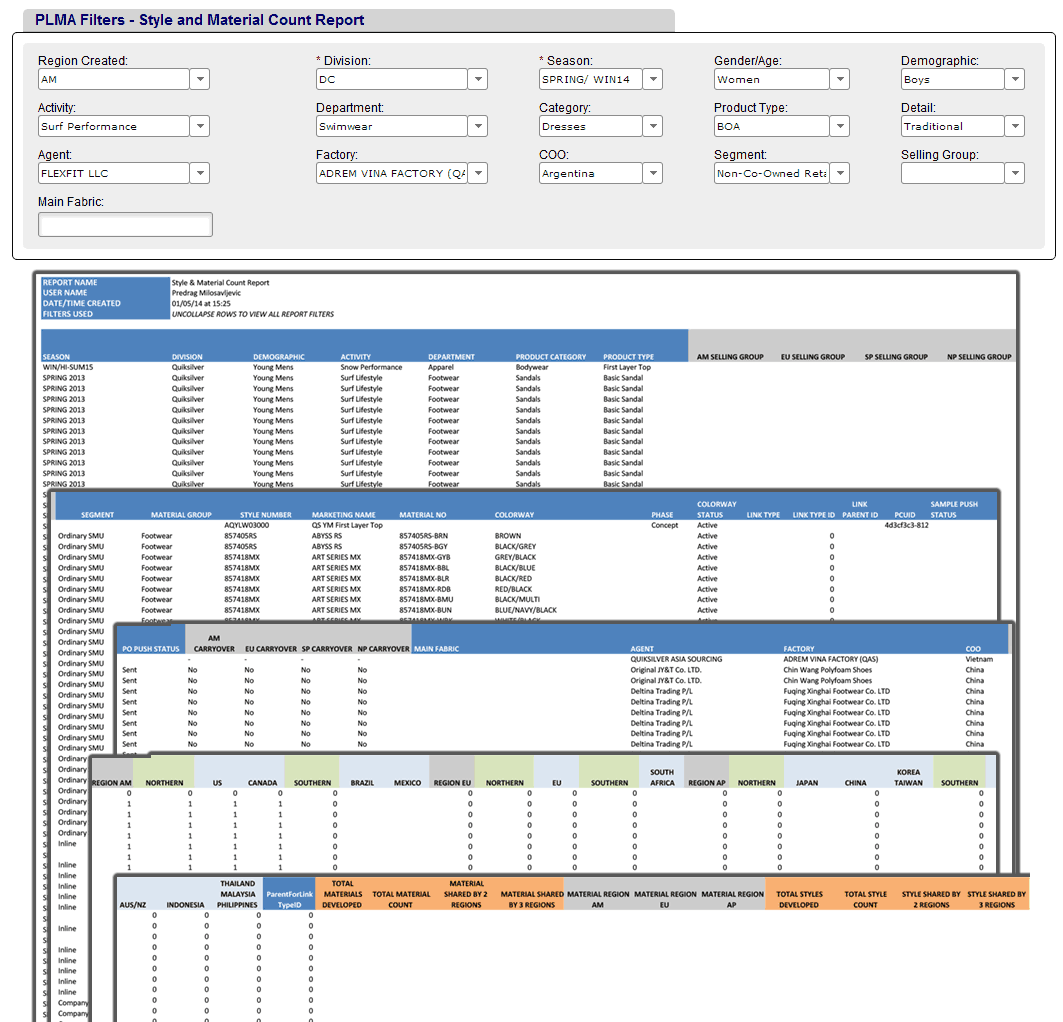Click the Vietnam COO cell
Viewport: 1063px width, 1022px height.
(x=979, y=659)
